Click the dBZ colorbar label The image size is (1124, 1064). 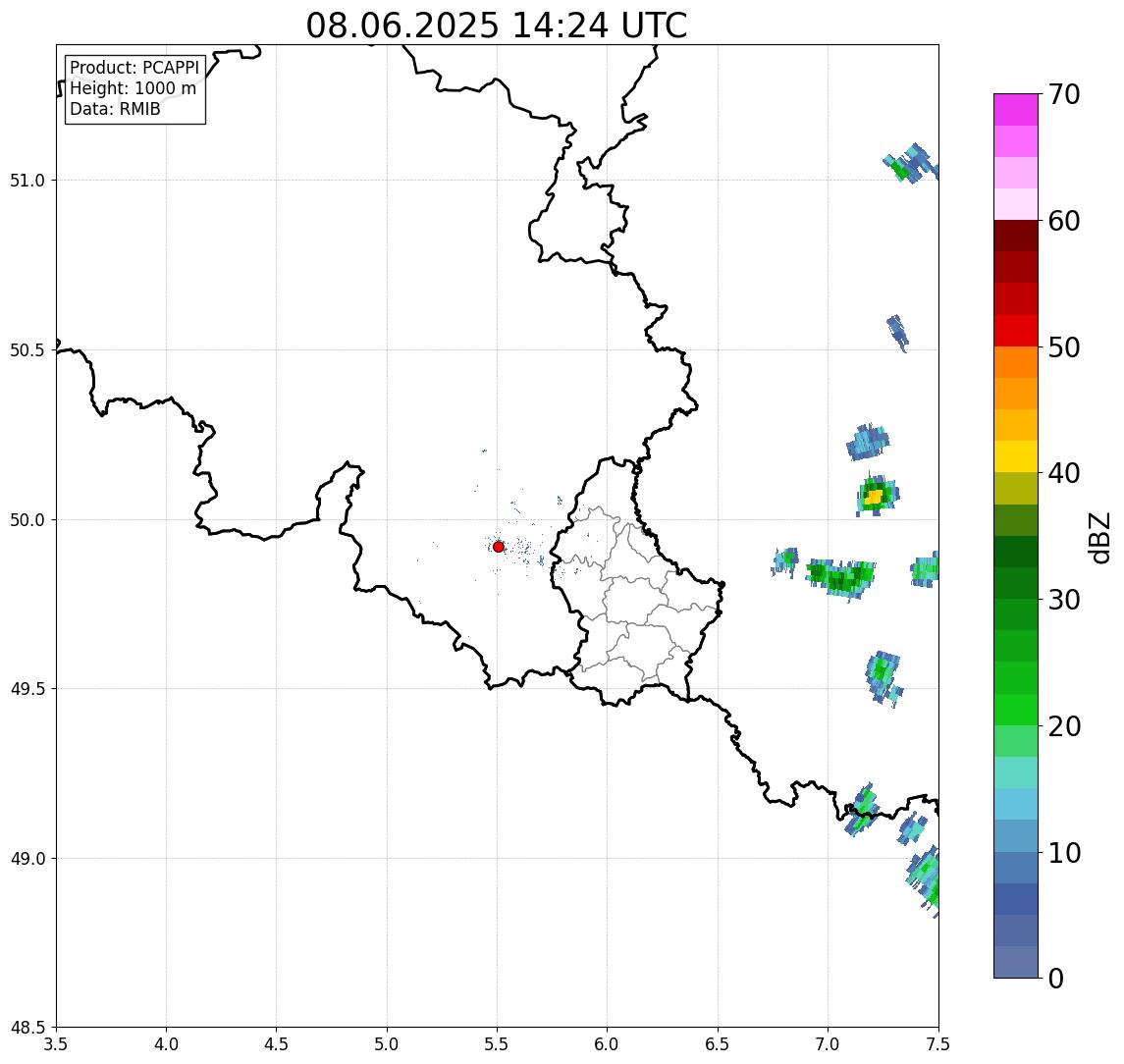[1099, 537]
